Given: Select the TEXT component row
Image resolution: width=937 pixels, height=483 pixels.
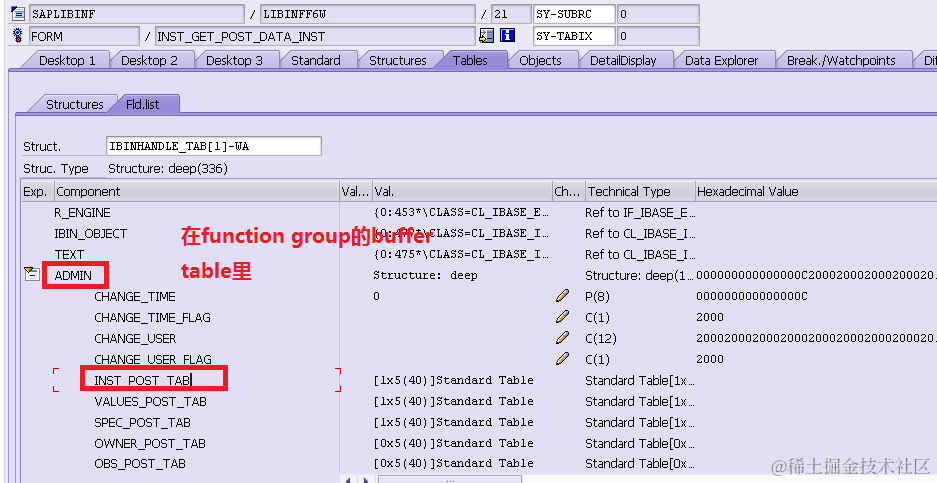Looking at the screenshot, I should coord(69,255).
